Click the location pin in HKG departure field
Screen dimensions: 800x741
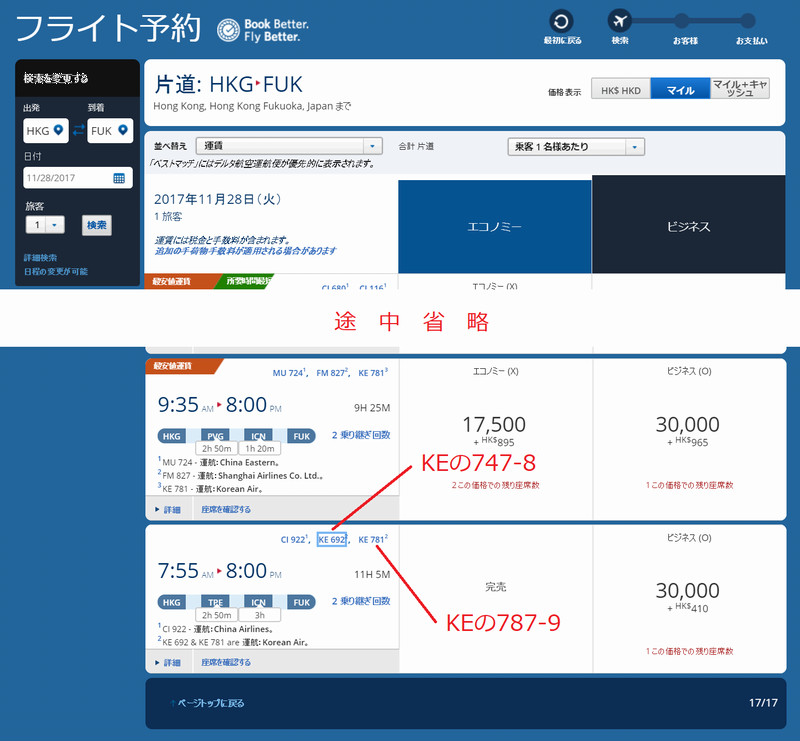pyautogui.click(x=59, y=130)
